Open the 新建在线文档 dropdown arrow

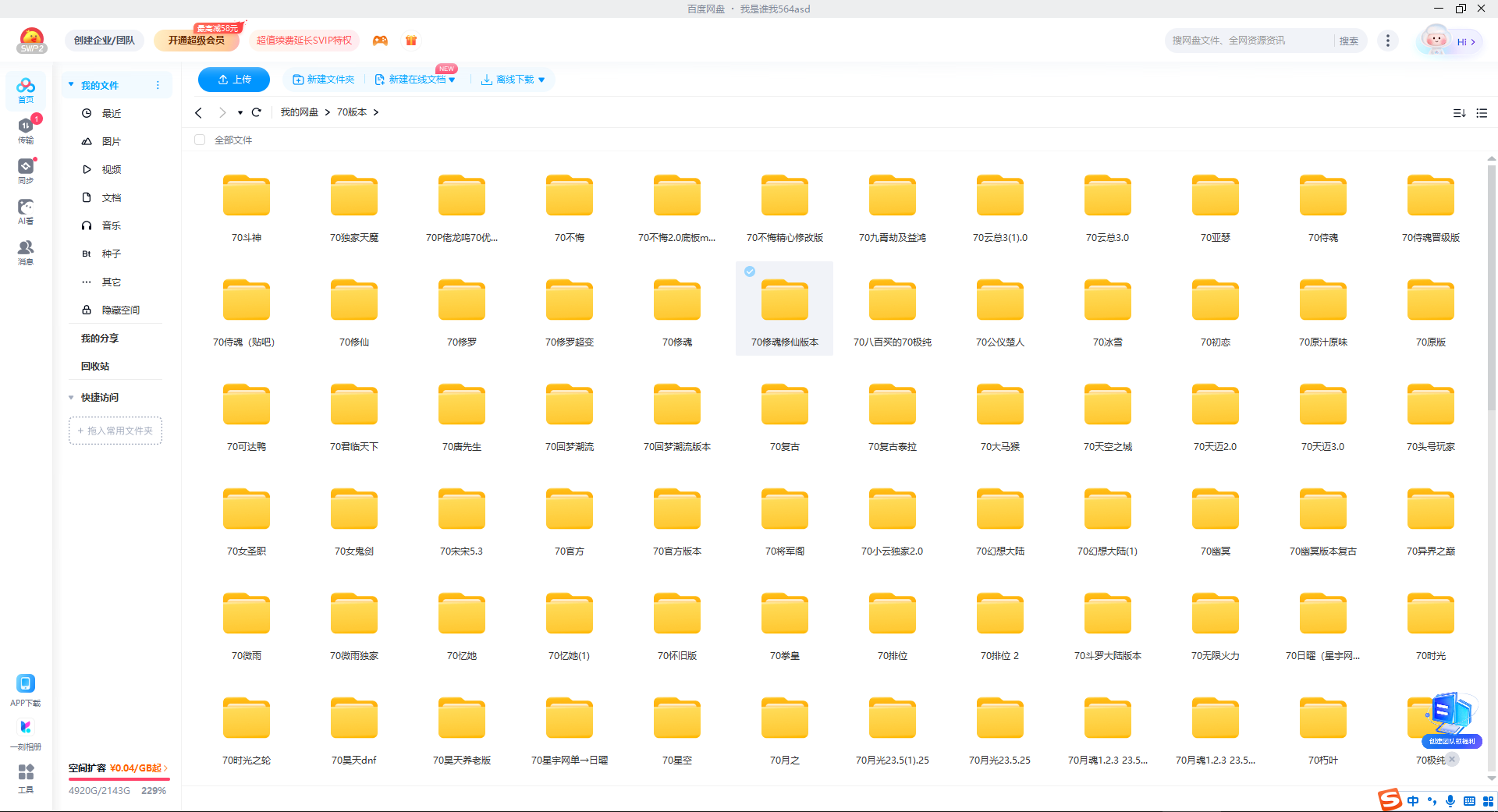[452, 80]
